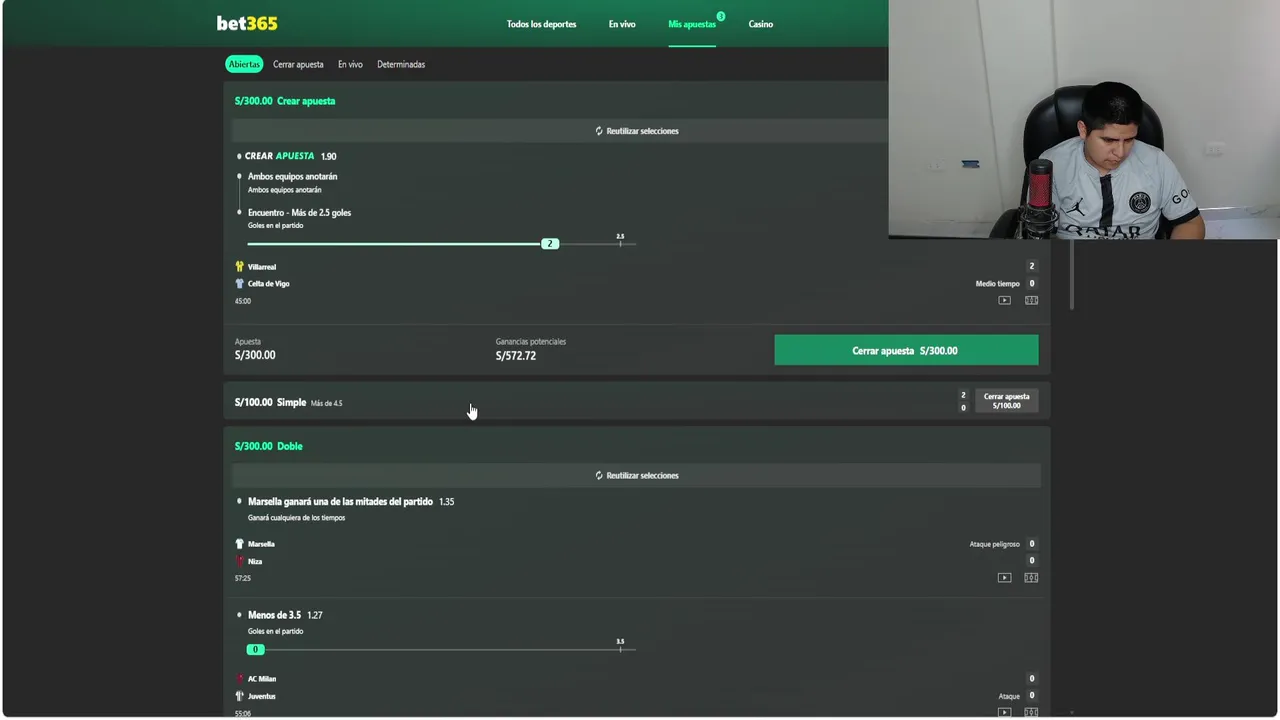Go to En vivo in top navigation

pyautogui.click(x=622, y=24)
